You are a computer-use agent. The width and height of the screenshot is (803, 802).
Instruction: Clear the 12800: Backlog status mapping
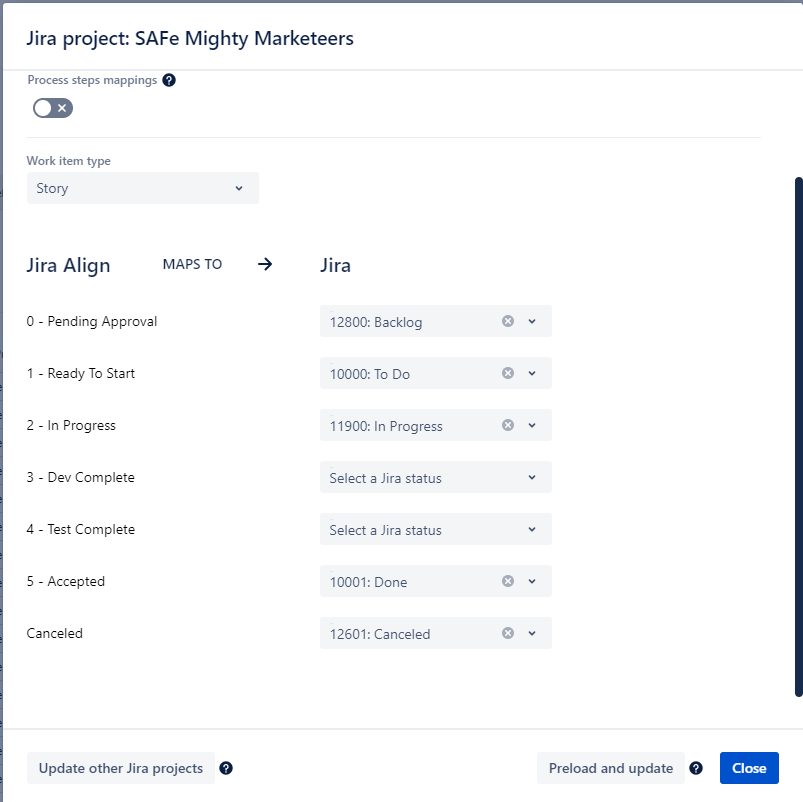tap(507, 321)
